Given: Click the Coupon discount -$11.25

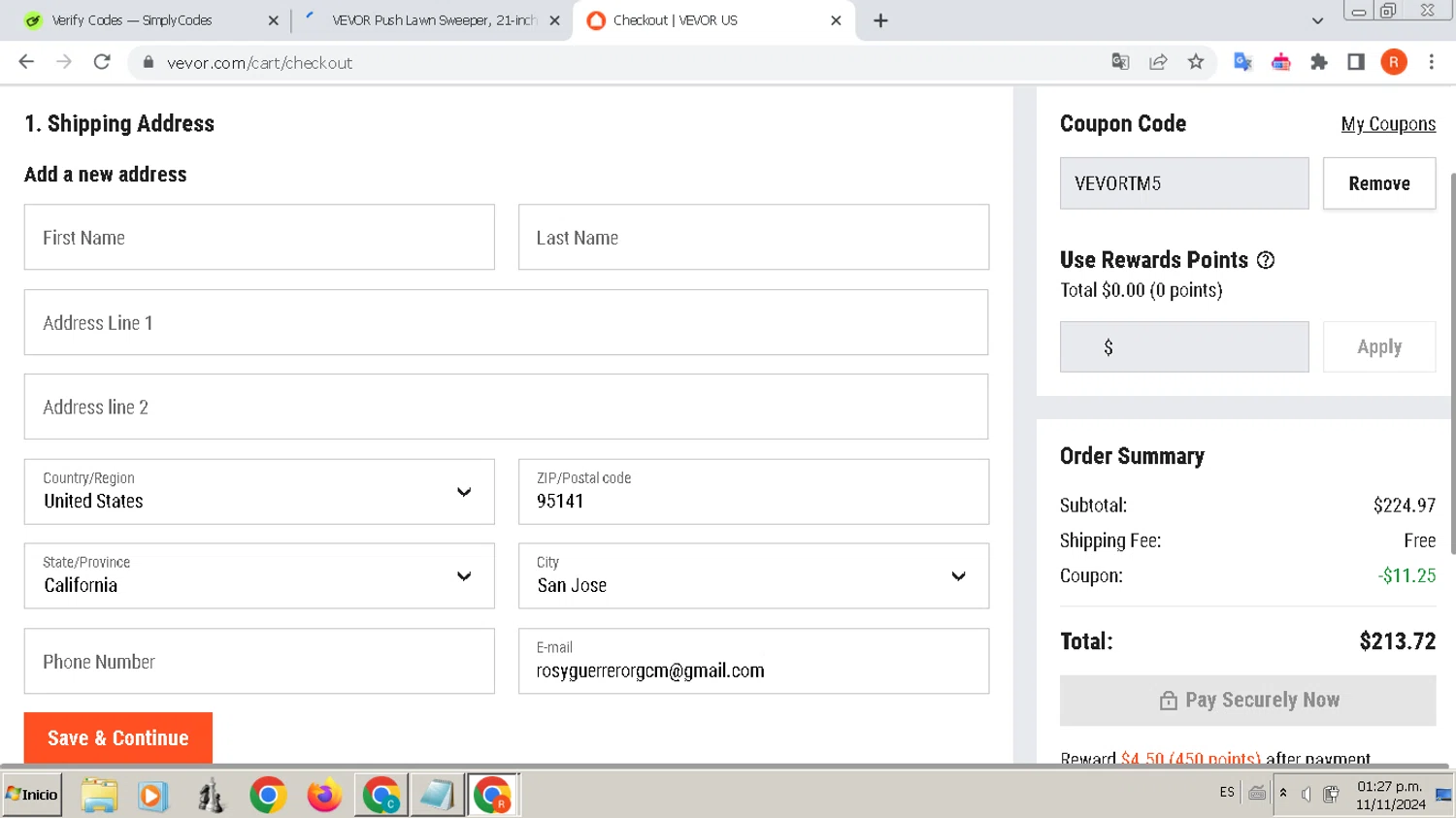Looking at the screenshot, I should pos(1406,575).
